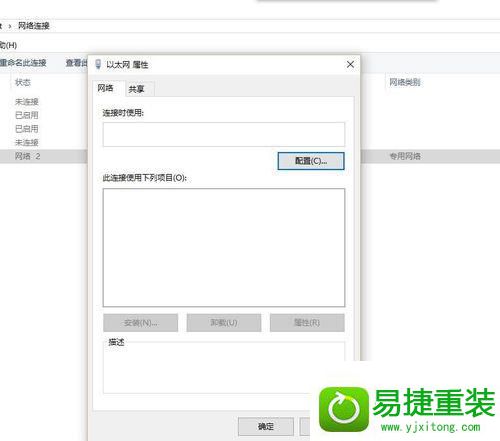Switch to the 共享 tab
Screen dimensions: 500x441
(x=137, y=89)
